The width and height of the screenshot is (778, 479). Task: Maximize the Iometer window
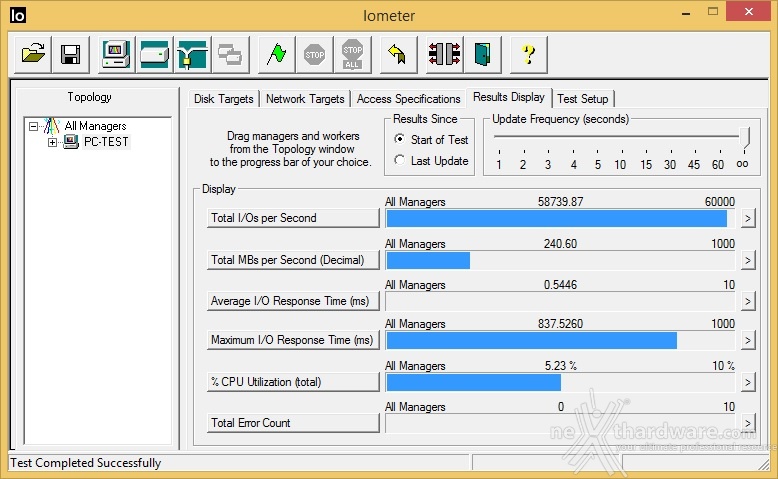[713, 12]
